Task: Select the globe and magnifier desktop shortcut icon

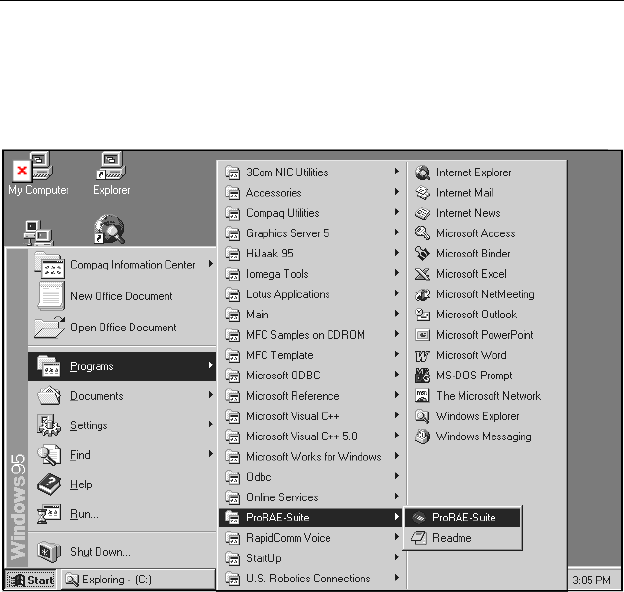Action: (109, 230)
